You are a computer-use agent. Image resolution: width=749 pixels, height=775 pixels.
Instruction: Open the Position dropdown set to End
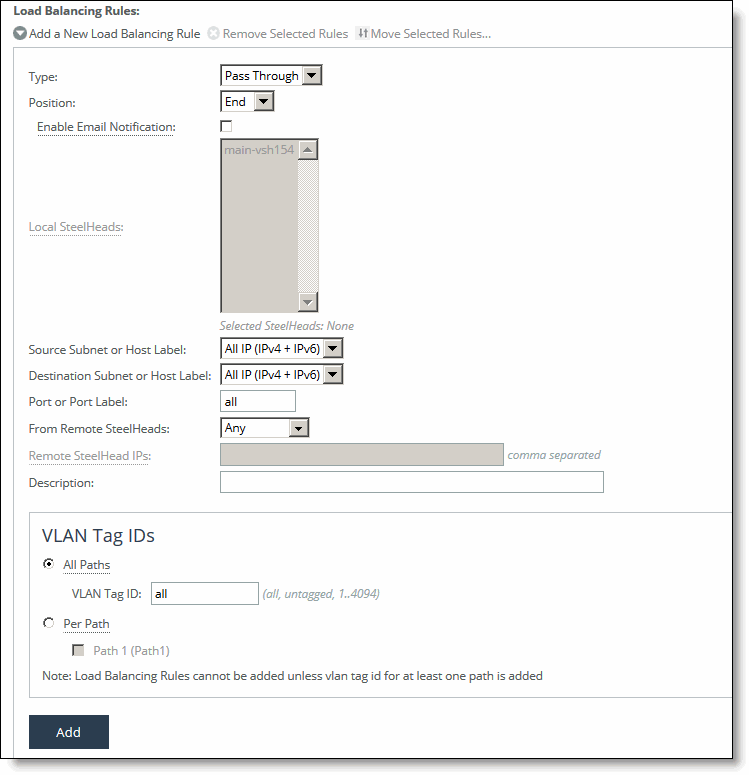[x=247, y=102]
